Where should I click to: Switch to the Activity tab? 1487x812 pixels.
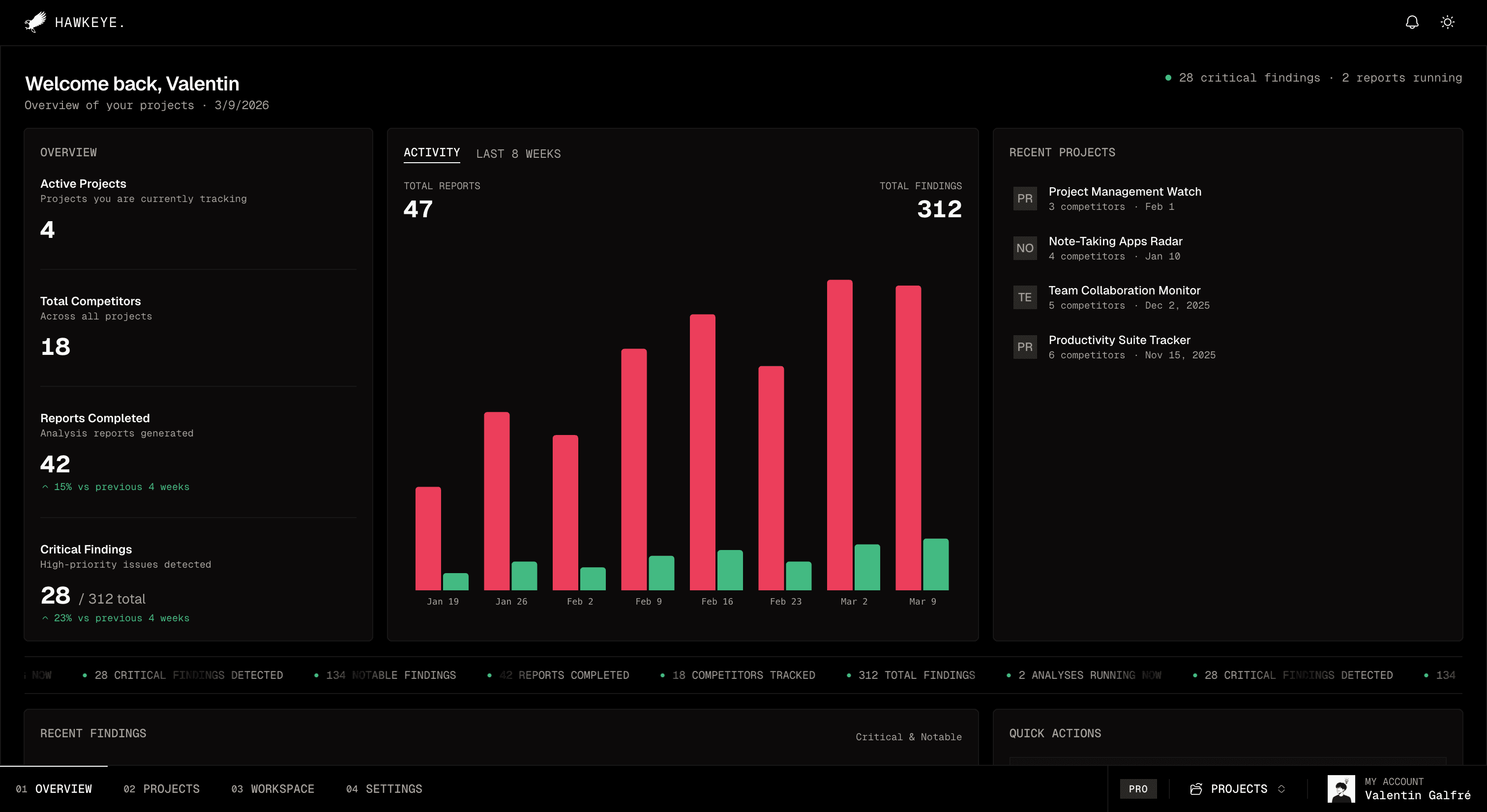431,152
